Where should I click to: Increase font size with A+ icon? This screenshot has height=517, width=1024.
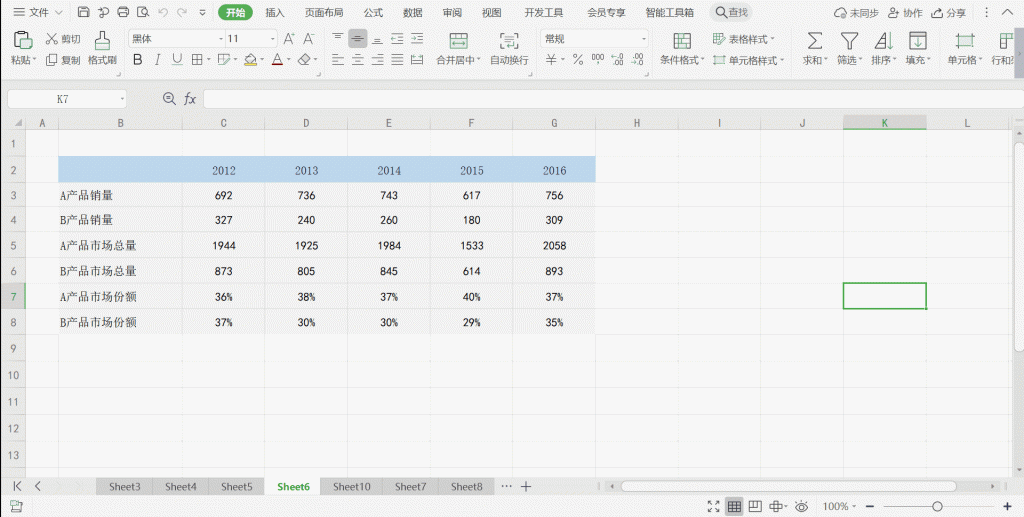click(x=289, y=39)
